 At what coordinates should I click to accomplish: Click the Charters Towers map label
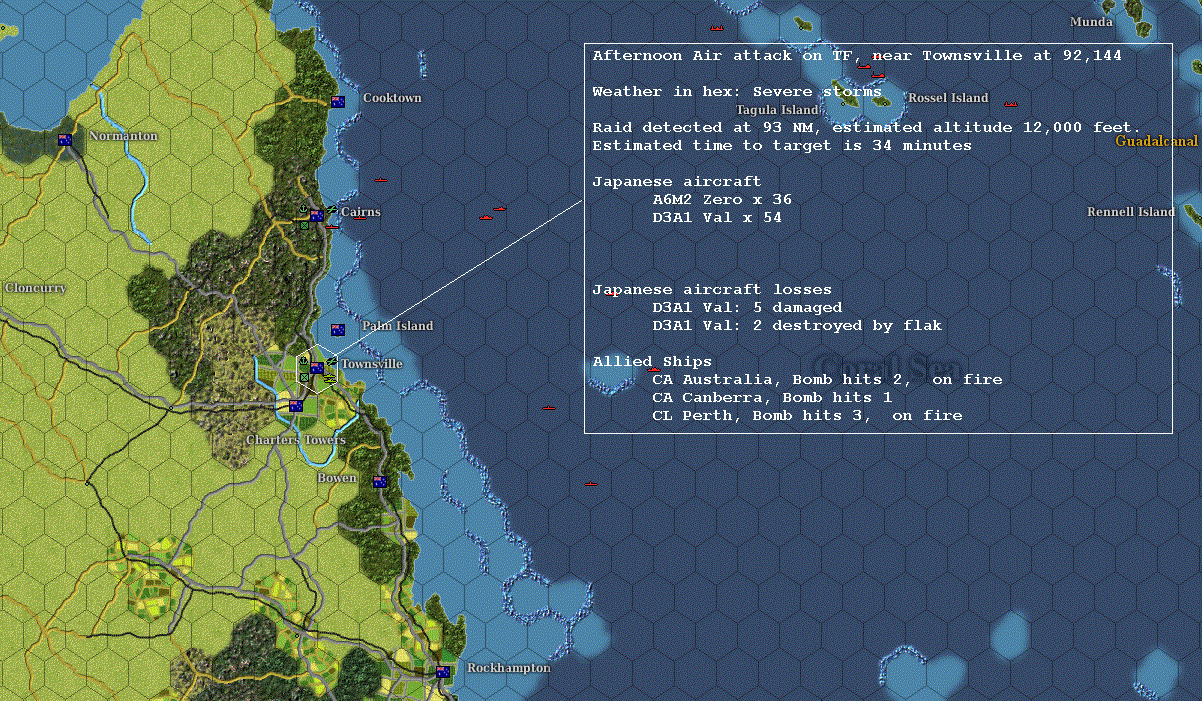pos(296,440)
